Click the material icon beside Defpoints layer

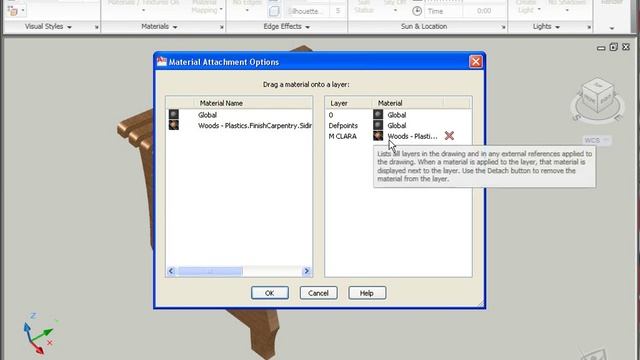tap(378, 125)
